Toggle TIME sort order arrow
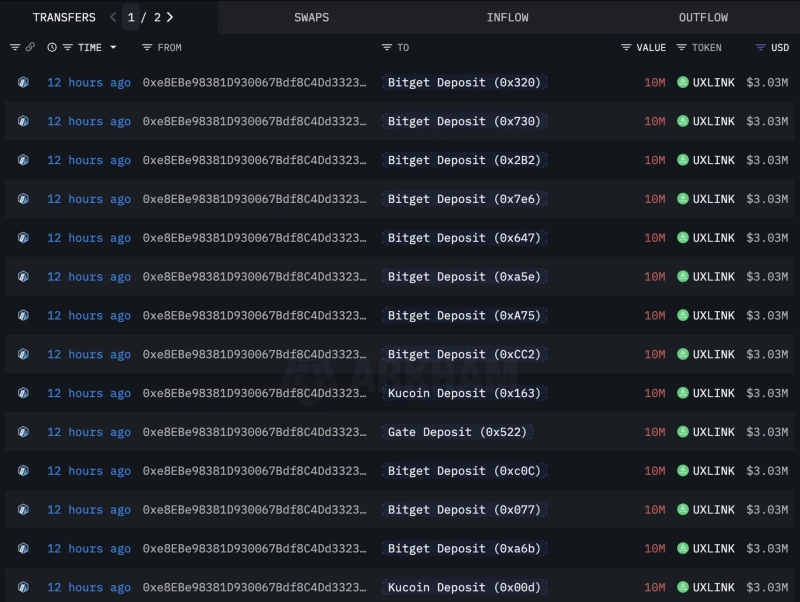Screen dimensions: 800x602 tap(113, 47)
